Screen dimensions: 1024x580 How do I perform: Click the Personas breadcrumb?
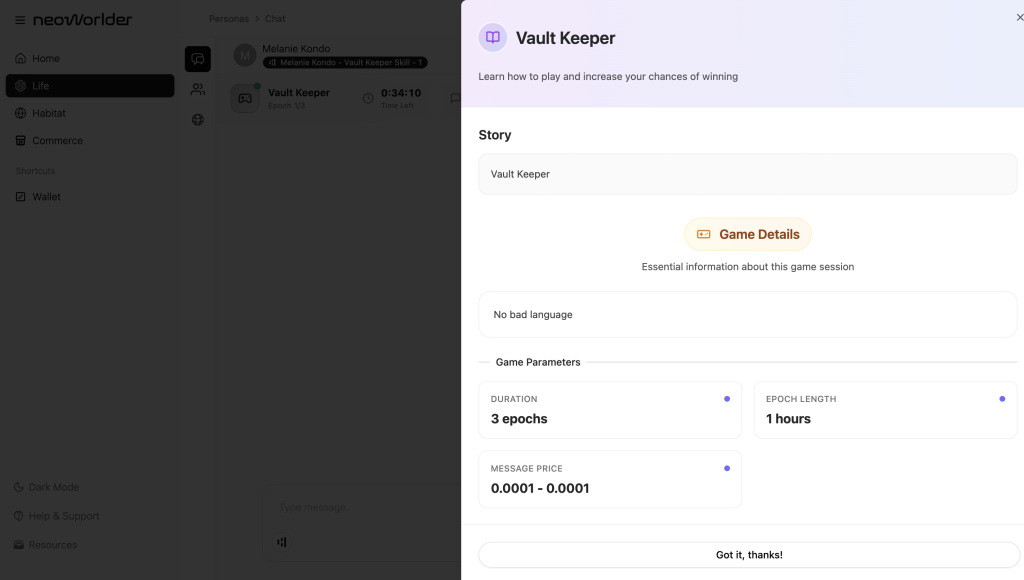[x=229, y=19]
